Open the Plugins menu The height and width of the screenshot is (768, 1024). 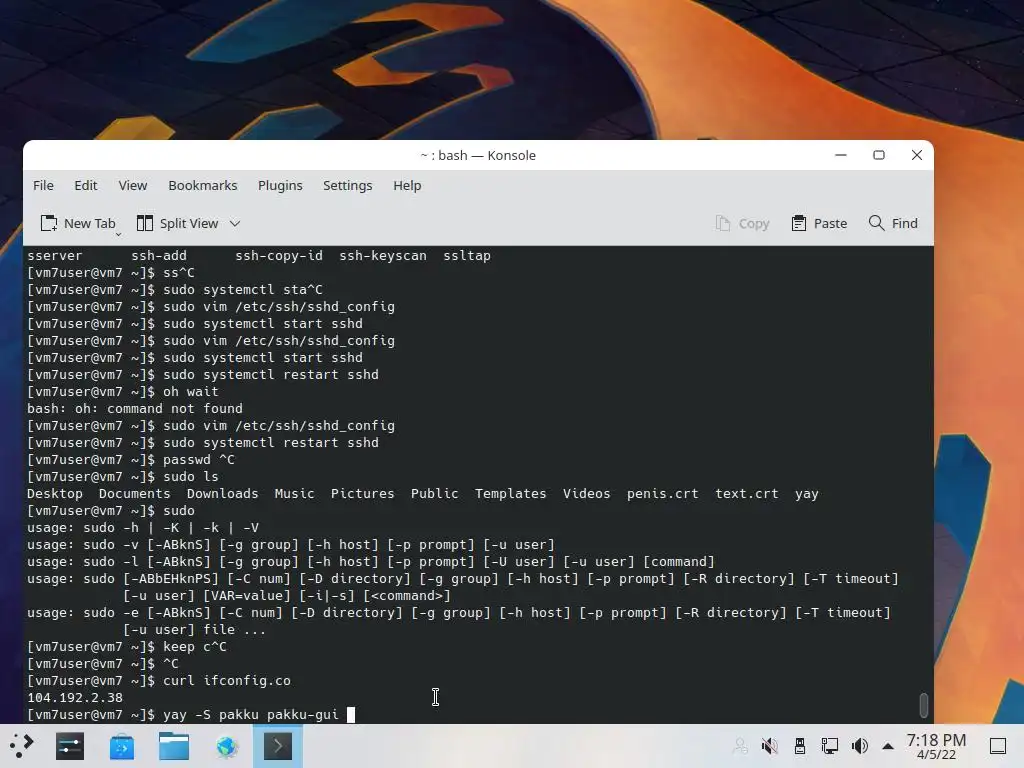pyautogui.click(x=280, y=185)
